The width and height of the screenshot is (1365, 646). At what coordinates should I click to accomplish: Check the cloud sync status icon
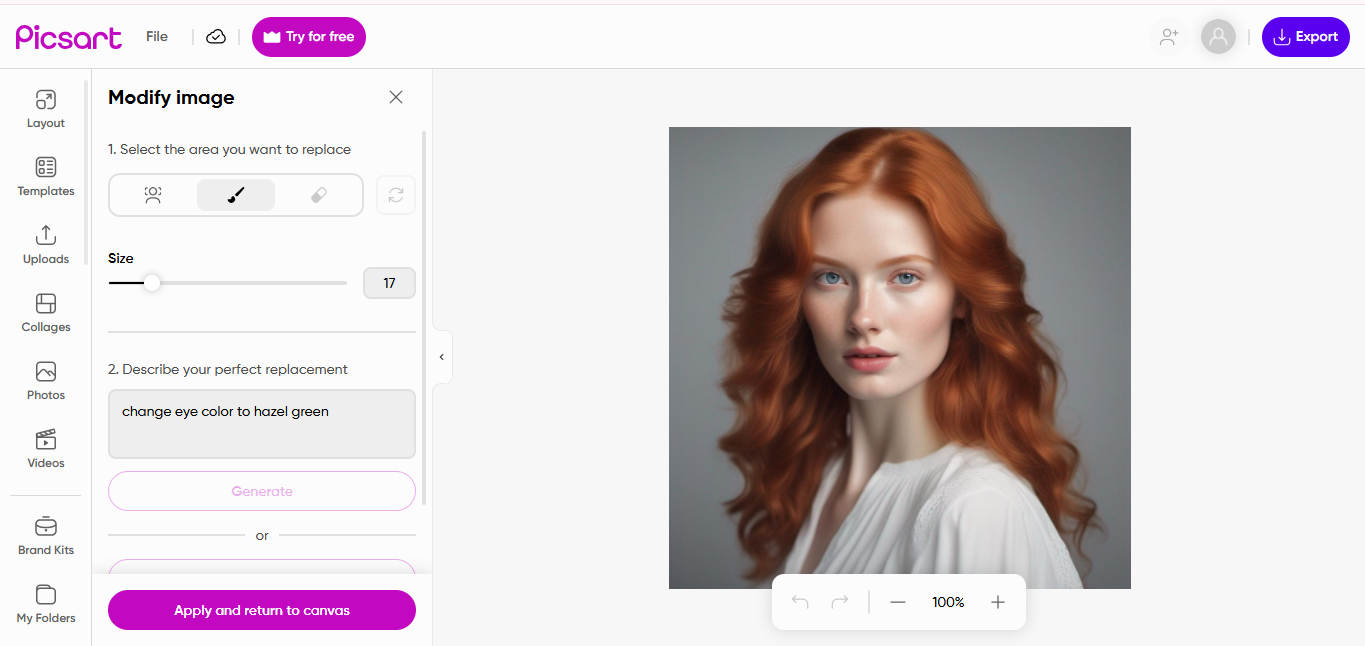click(216, 36)
